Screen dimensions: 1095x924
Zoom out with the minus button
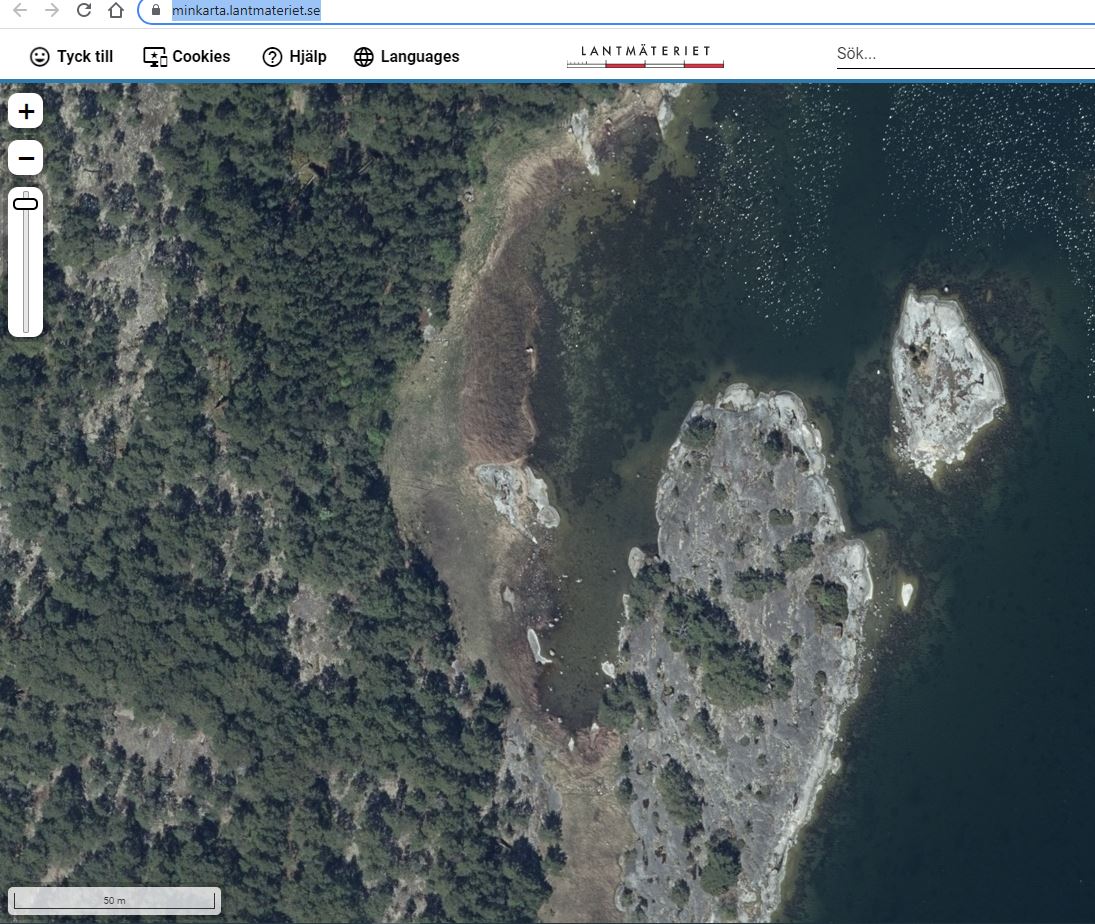[25, 158]
